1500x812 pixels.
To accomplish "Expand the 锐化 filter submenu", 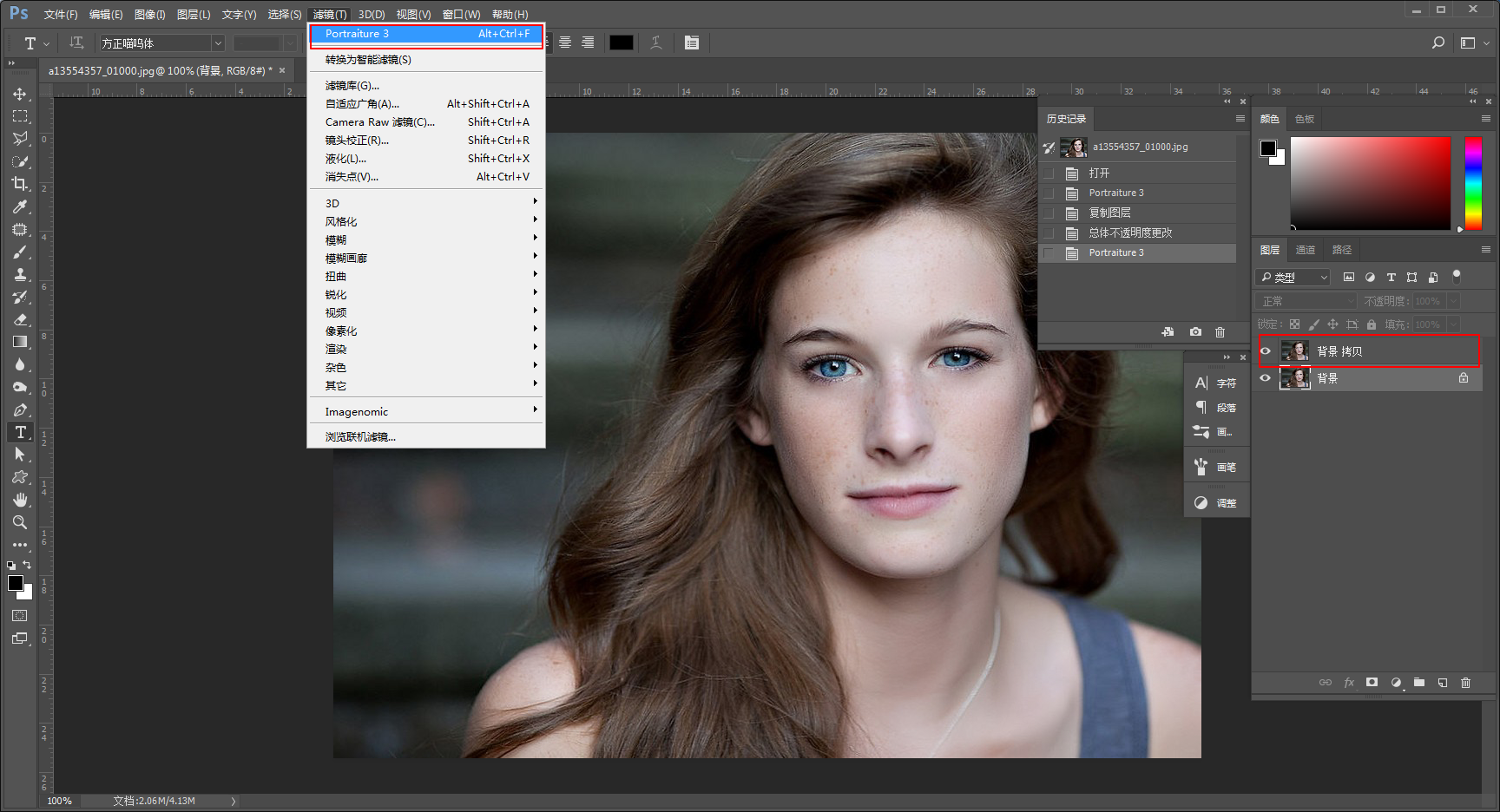I will pyautogui.click(x=426, y=294).
